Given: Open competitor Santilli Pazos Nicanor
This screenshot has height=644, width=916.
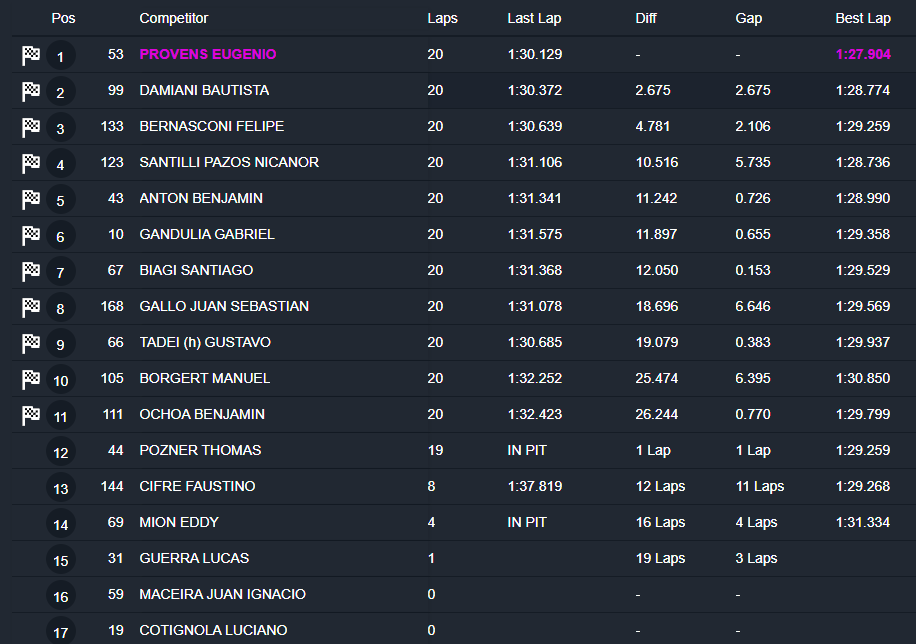Looking at the screenshot, I should point(229,162).
